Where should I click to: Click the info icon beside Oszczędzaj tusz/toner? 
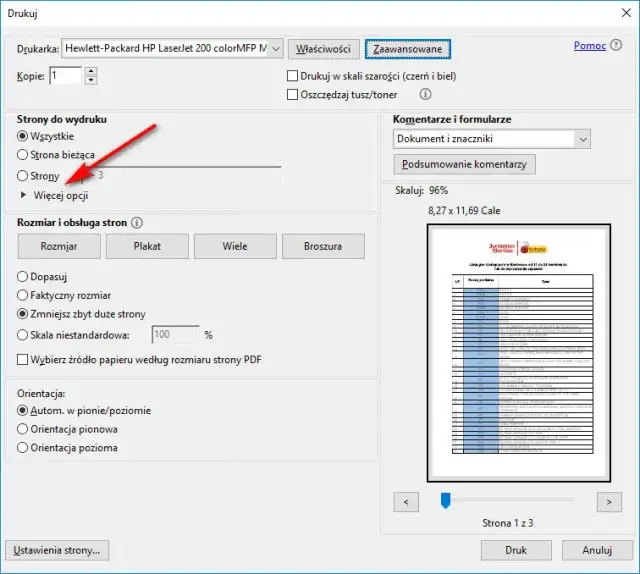pos(425,95)
